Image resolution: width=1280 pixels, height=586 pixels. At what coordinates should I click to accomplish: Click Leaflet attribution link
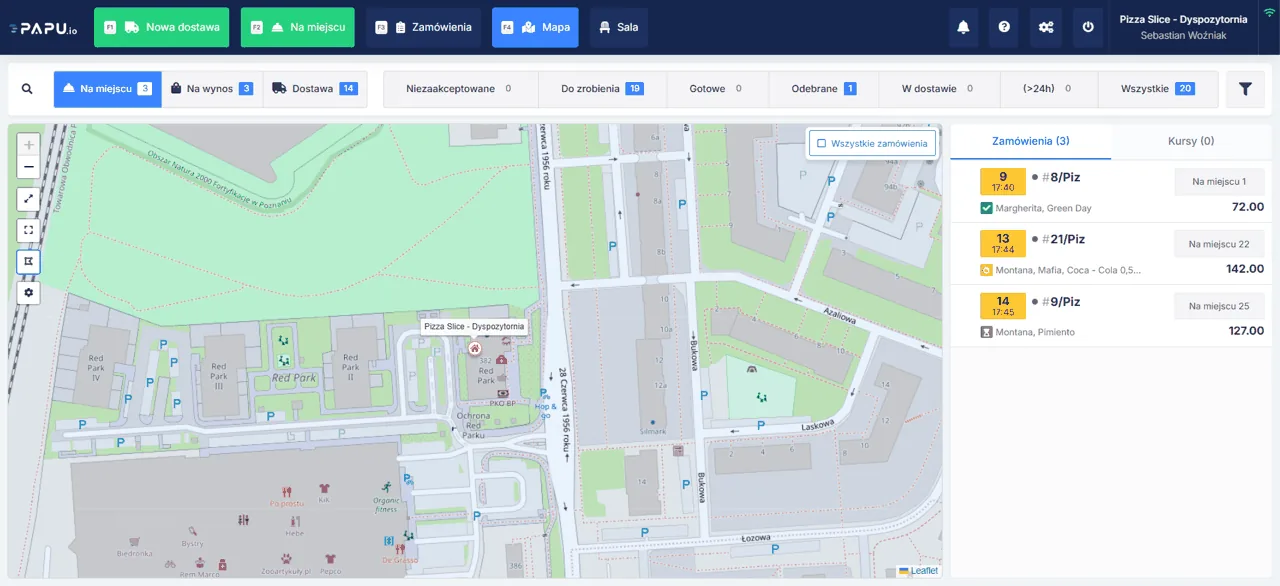coord(924,571)
